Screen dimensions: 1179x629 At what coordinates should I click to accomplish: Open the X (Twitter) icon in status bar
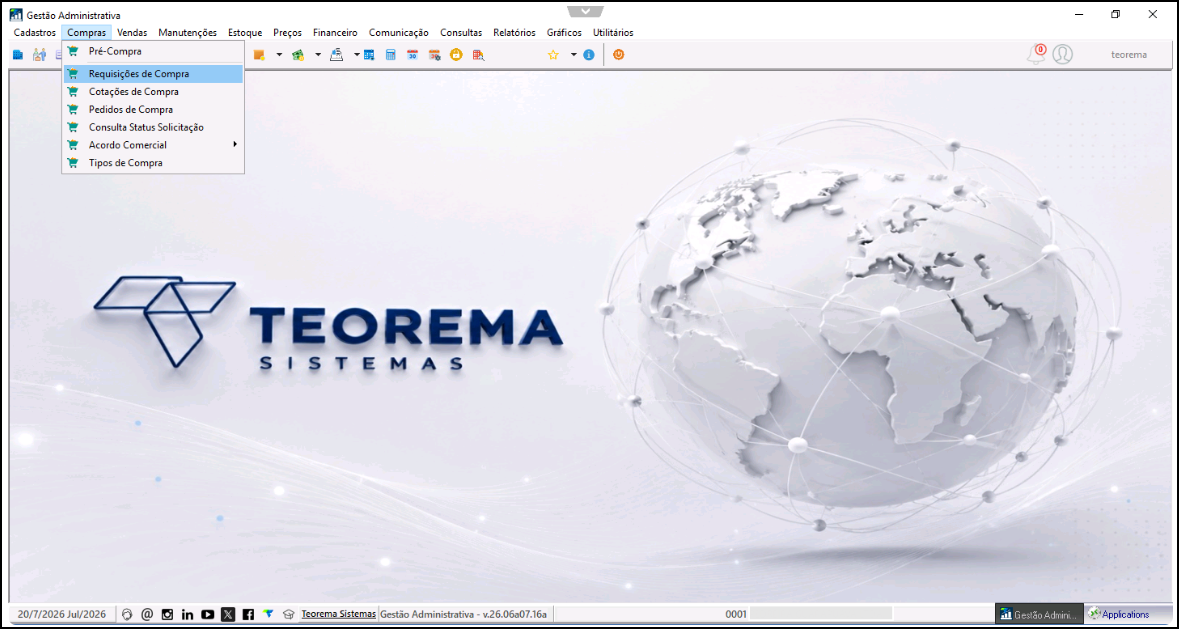pos(228,614)
